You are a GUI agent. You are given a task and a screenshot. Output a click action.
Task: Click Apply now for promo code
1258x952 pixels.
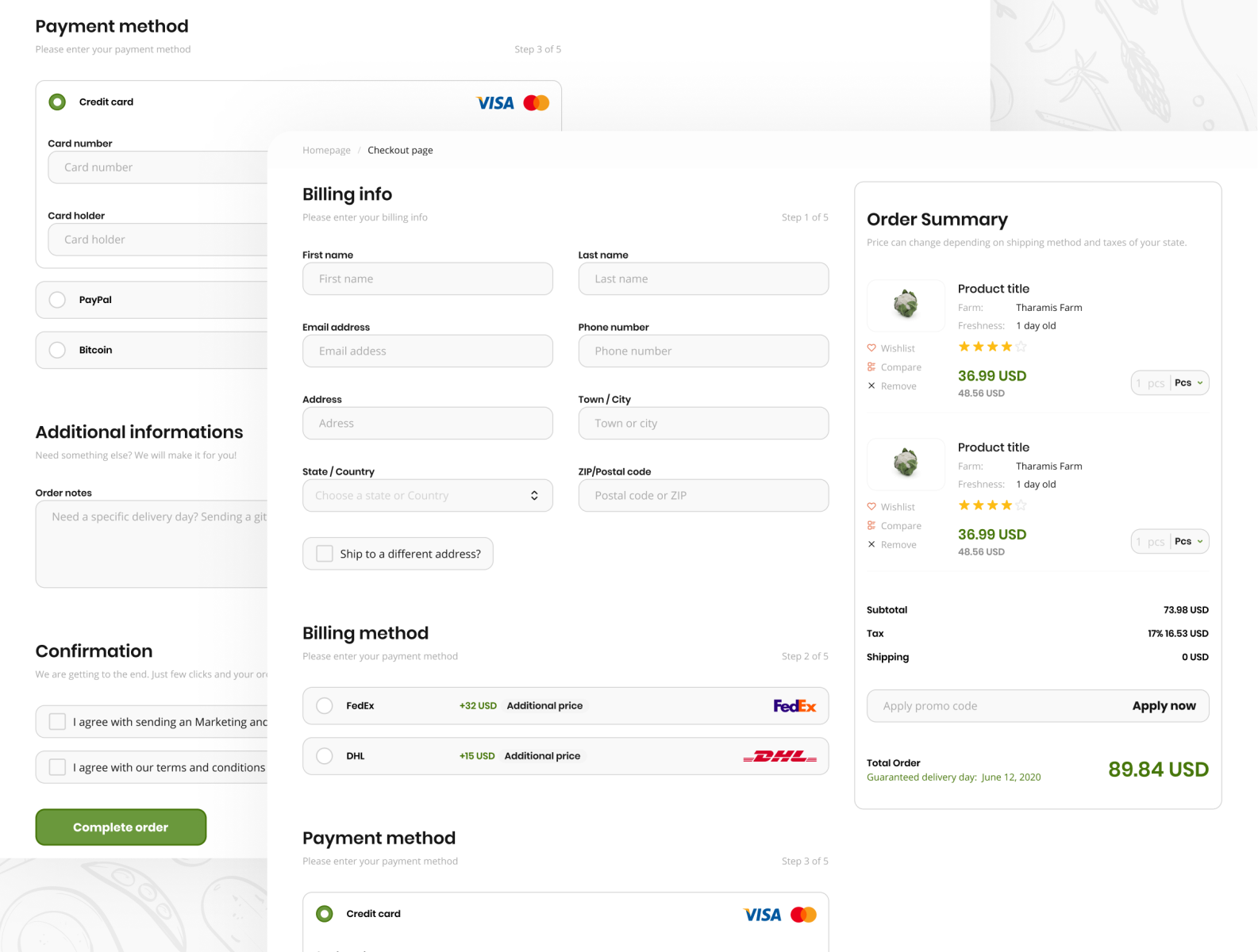pyautogui.click(x=1164, y=706)
